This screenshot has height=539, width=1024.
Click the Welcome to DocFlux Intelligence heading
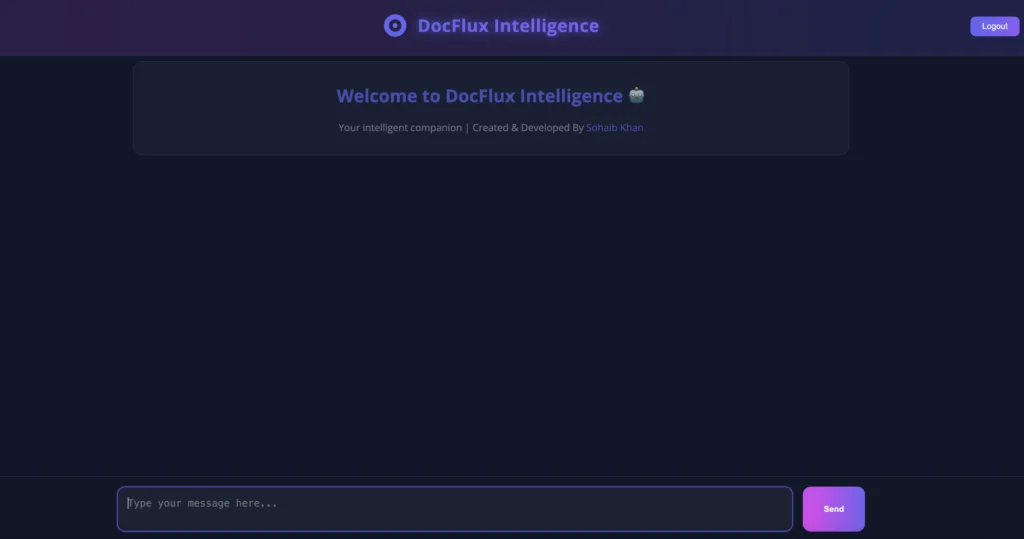[479, 96]
